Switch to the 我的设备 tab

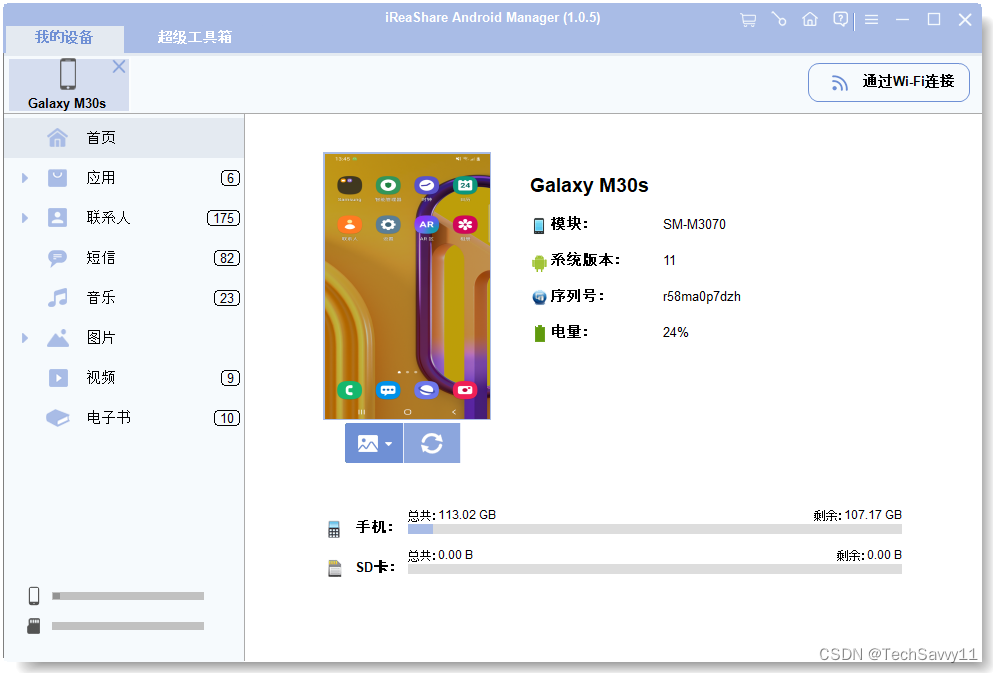(64, 37)
